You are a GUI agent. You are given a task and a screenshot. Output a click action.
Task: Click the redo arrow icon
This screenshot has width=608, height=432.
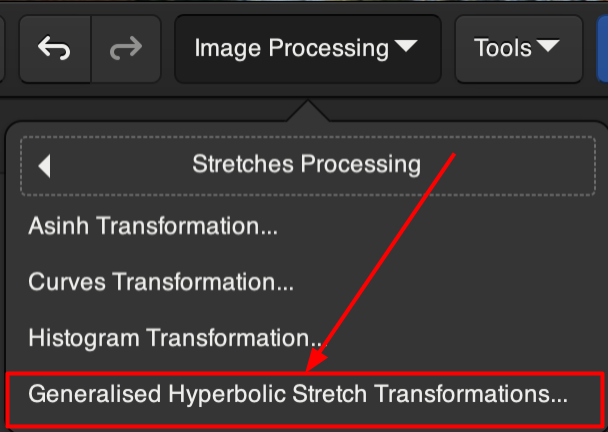coord(125,47)
